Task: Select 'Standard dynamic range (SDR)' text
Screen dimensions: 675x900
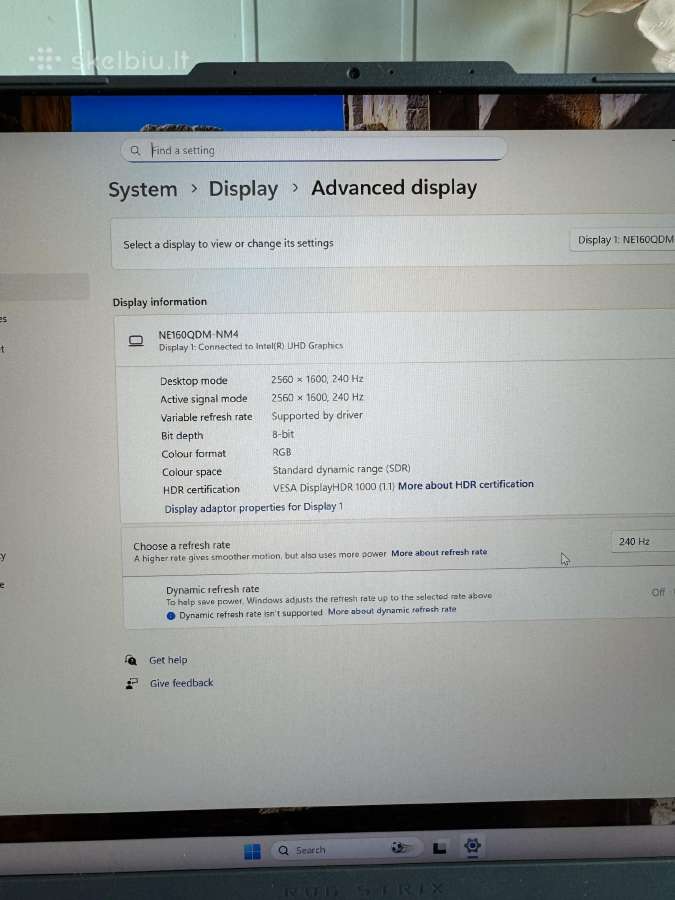Action: click(342, 469)
